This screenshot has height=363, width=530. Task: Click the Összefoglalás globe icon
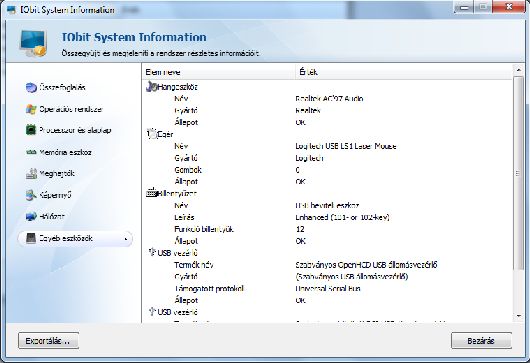(31, 88)
